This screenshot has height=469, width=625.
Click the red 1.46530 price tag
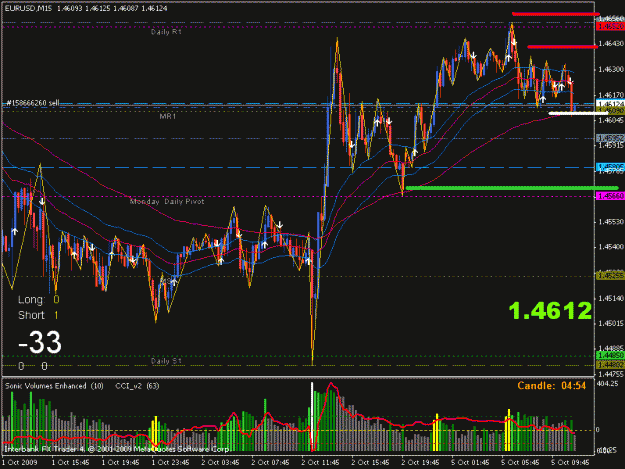point(610,27)
